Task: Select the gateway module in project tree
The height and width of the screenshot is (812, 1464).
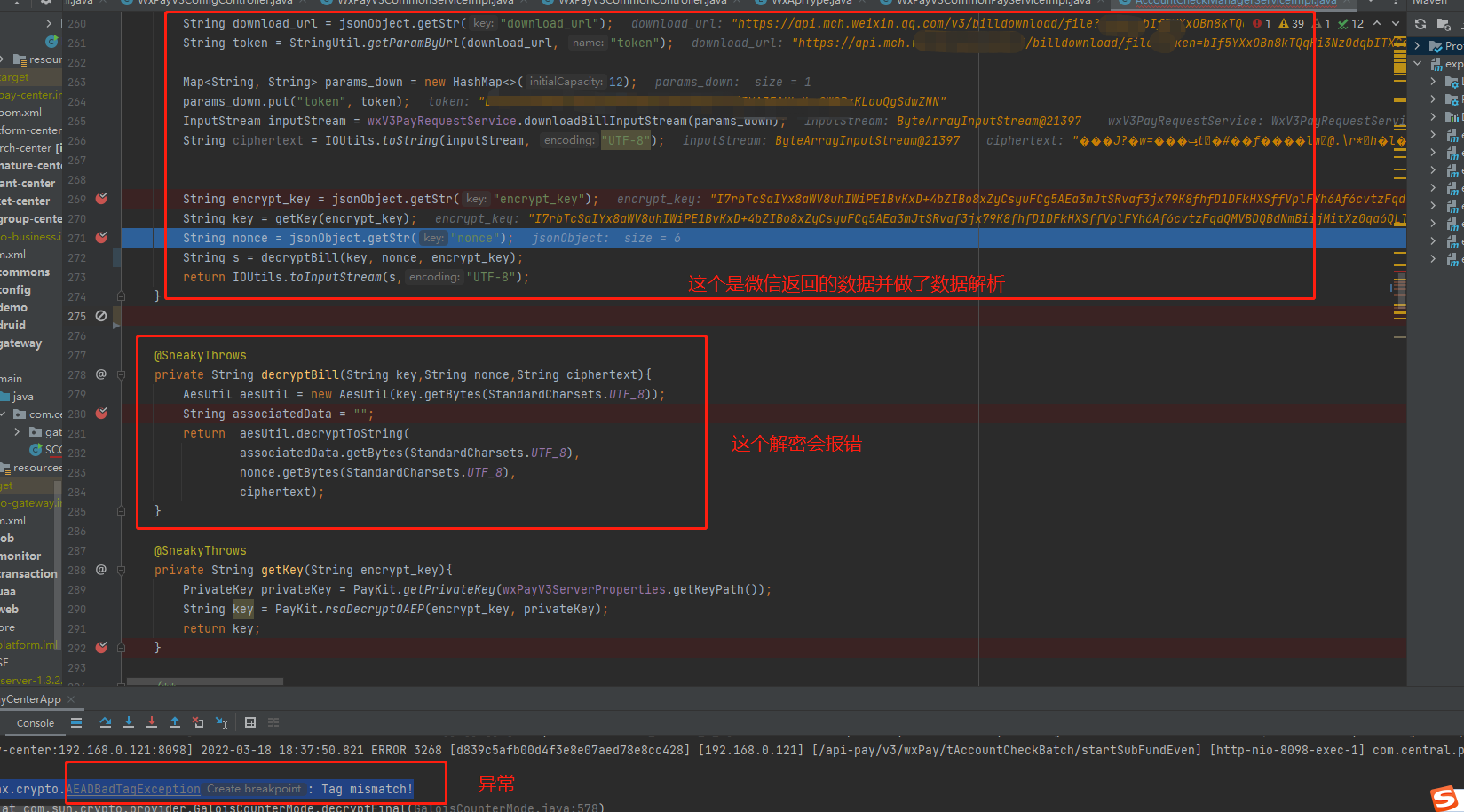Action: click(x=20, y=343)
